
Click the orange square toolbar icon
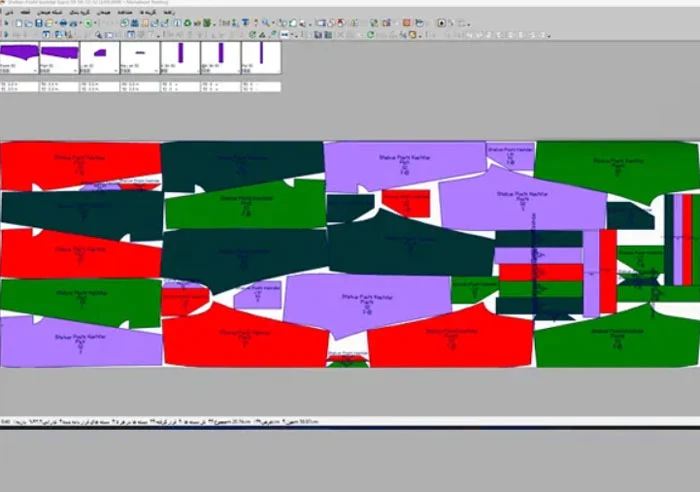point(406,23)
